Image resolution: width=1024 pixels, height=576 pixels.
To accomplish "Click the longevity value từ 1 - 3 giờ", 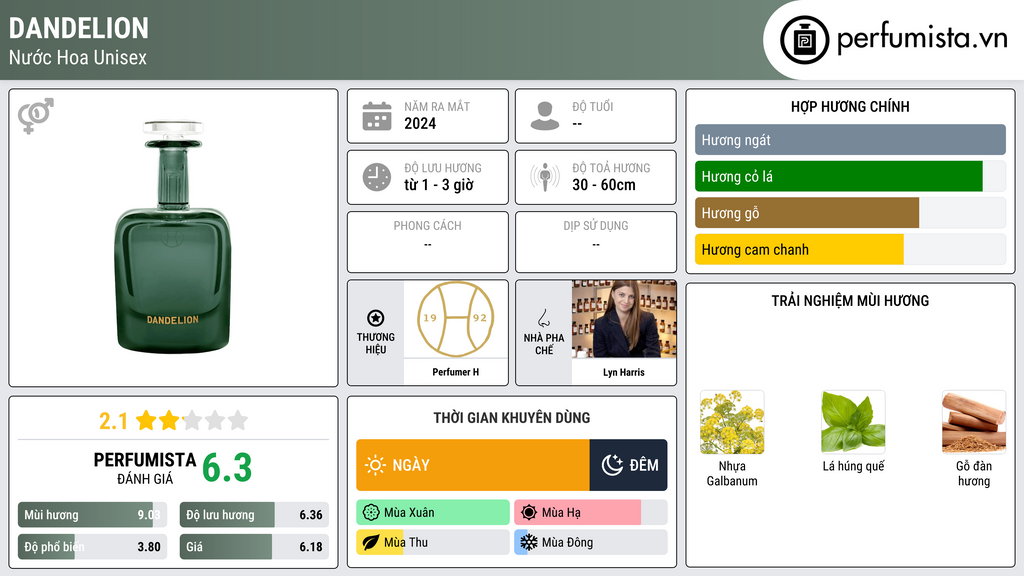I will click(x=439, y=185).
